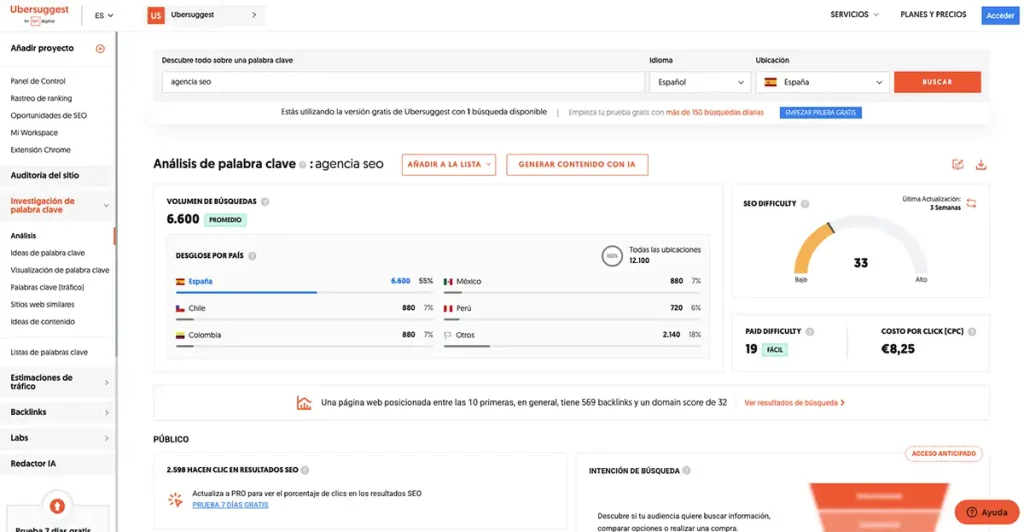Open Redactor IA
This screenshot has width=1024, height=532.
point(33,463)
